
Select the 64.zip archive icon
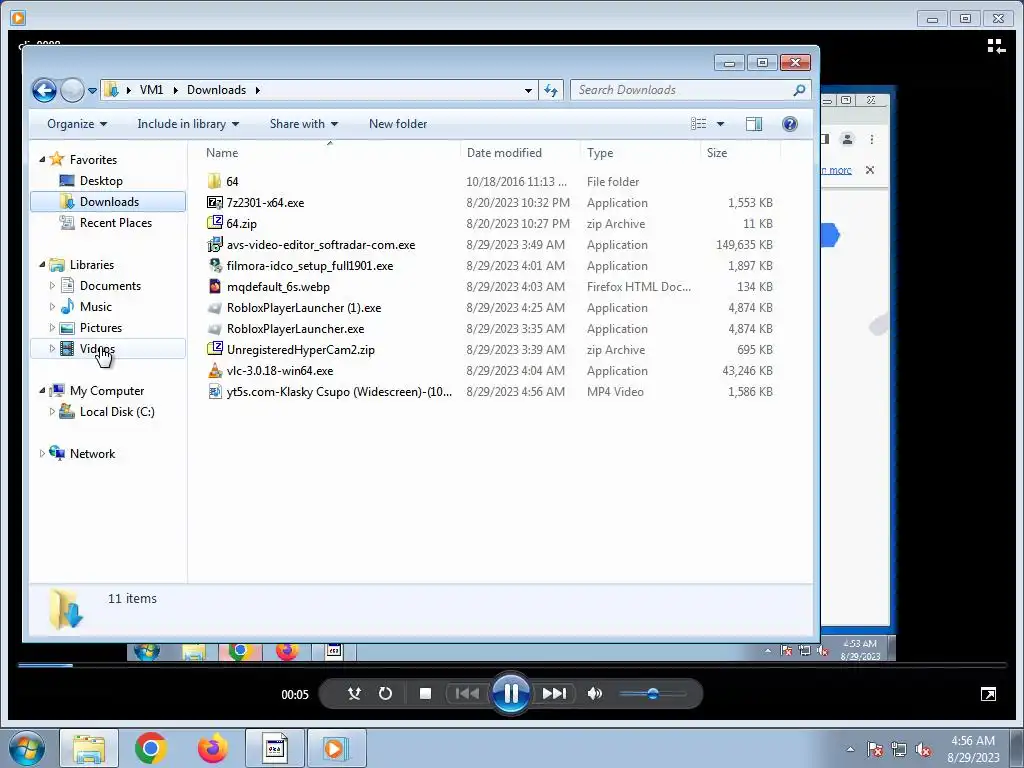point(214,223)
